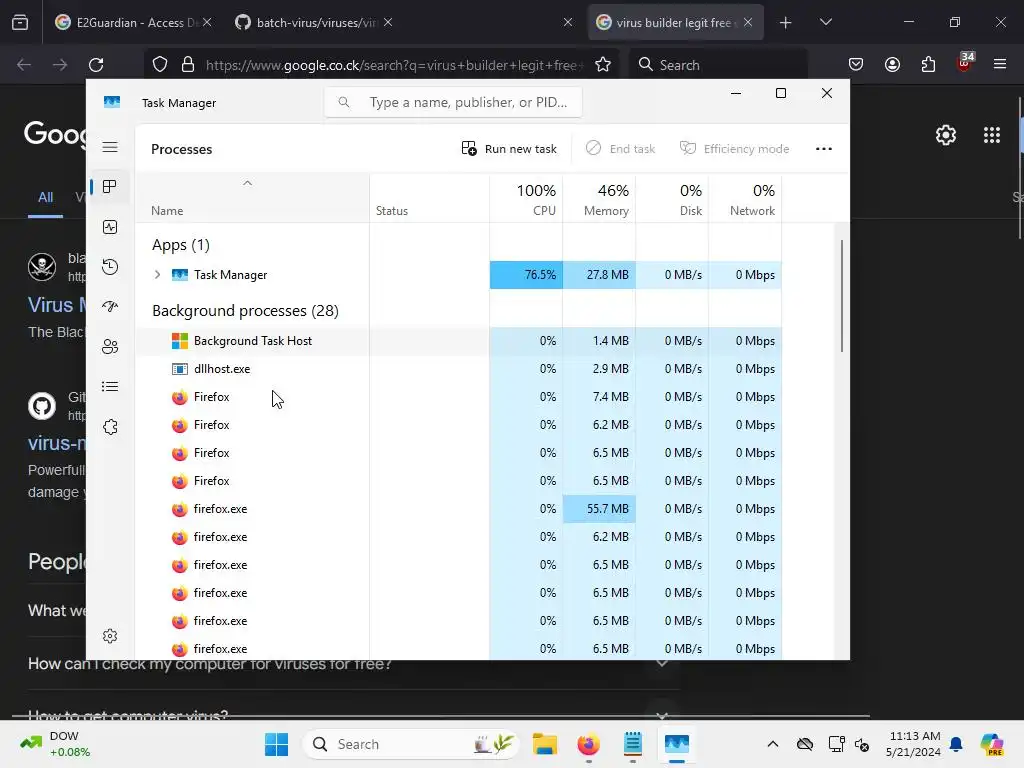This screenshot has width=1024, height=768.
Task: Select the Background Task Host process
Action: tap(458, 341)
